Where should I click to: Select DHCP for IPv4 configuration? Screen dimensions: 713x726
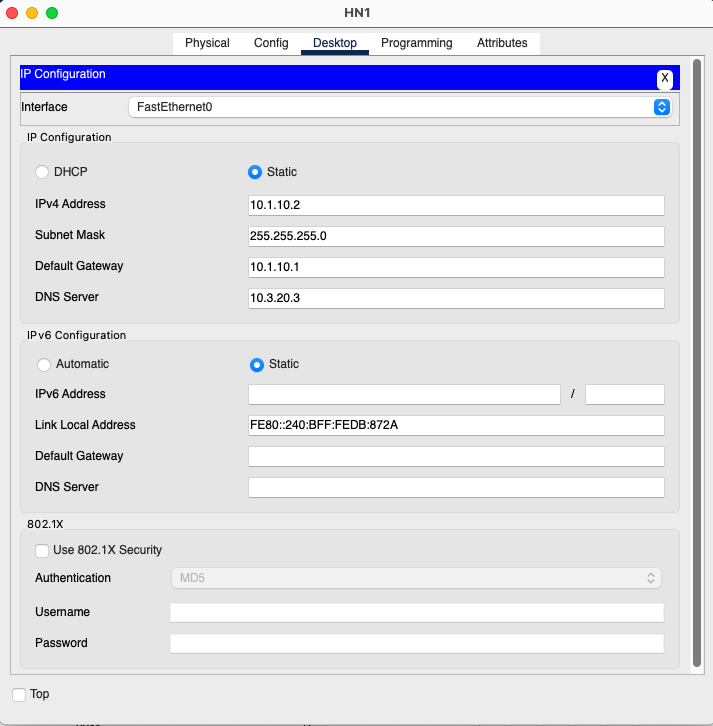click(43, 172)
